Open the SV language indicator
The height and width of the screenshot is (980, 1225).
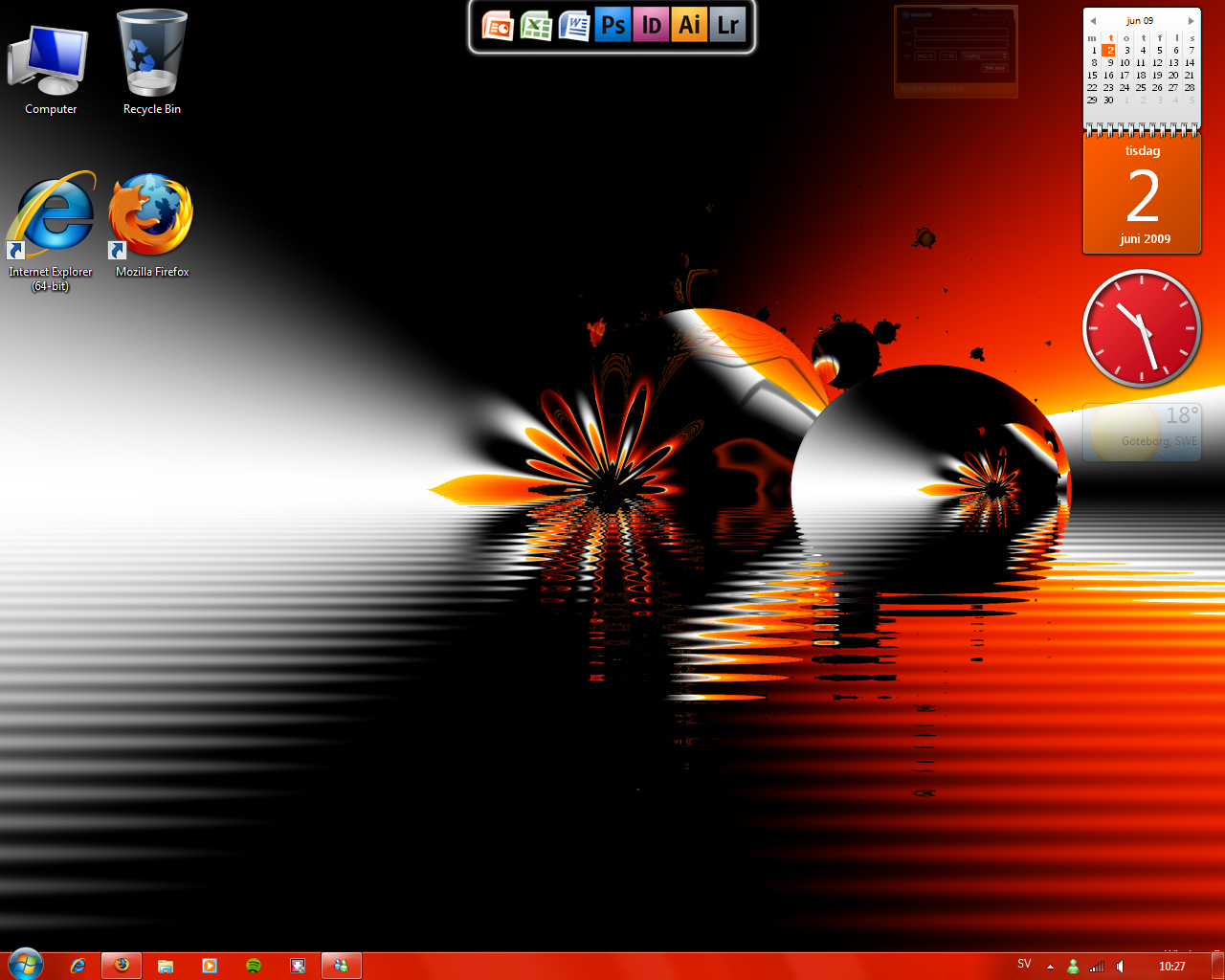click(1024, 965)
